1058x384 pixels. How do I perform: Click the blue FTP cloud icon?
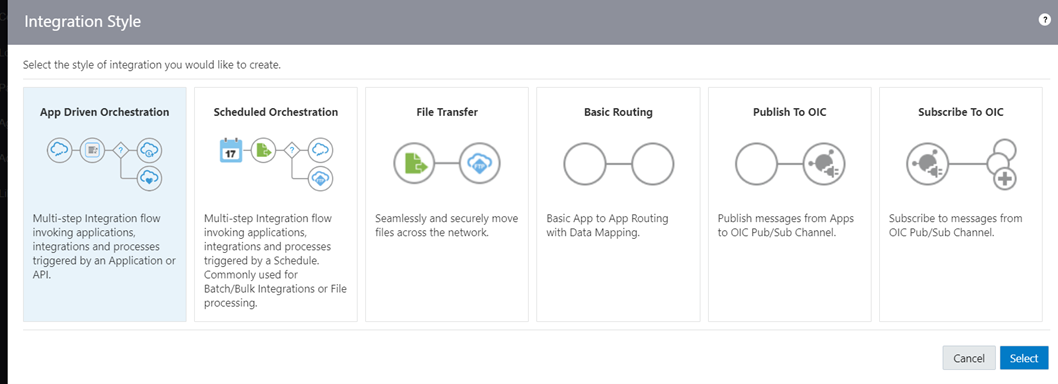(480, 164)
